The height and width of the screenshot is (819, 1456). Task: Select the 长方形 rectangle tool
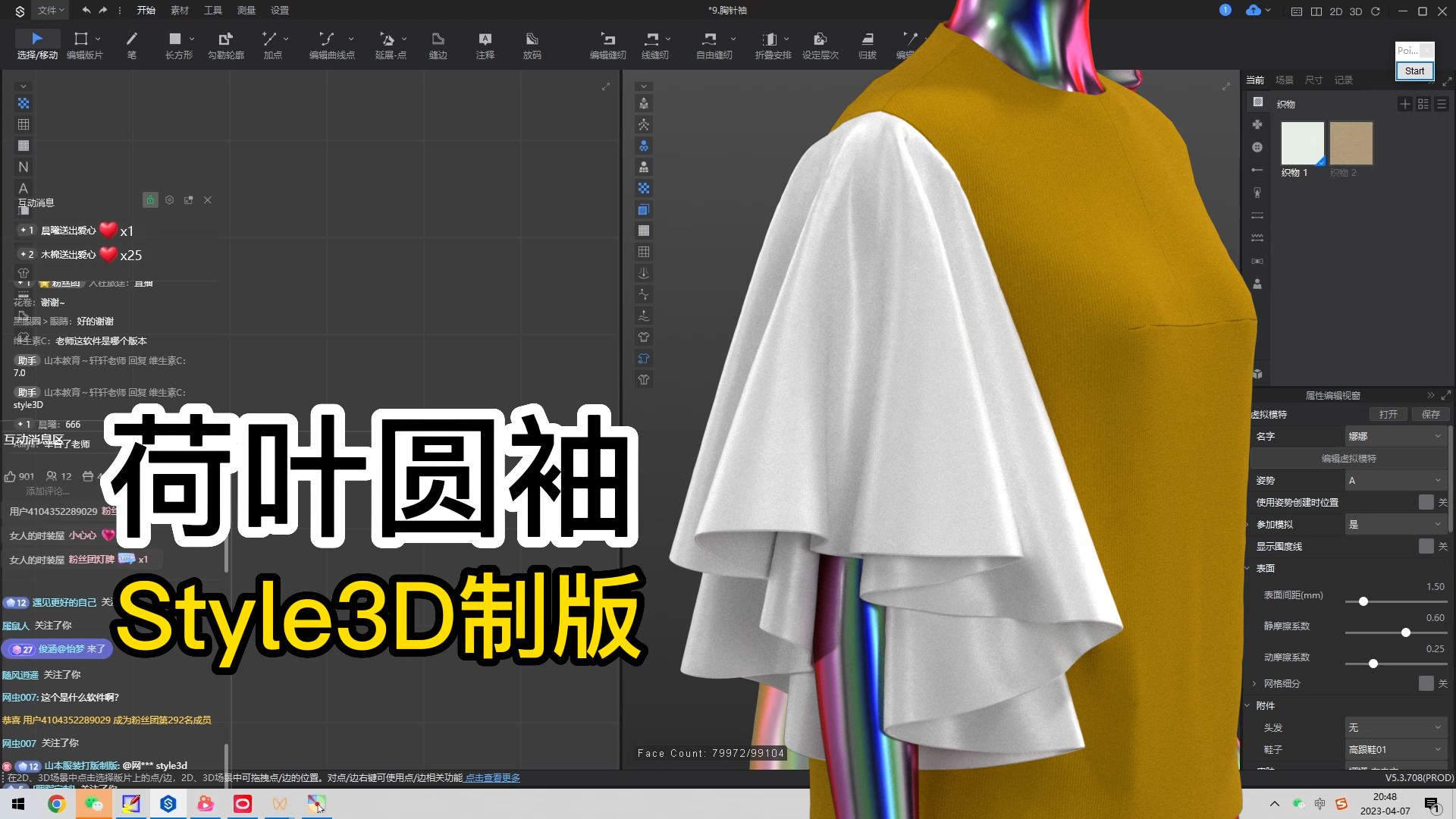click(x=179, y=45)
